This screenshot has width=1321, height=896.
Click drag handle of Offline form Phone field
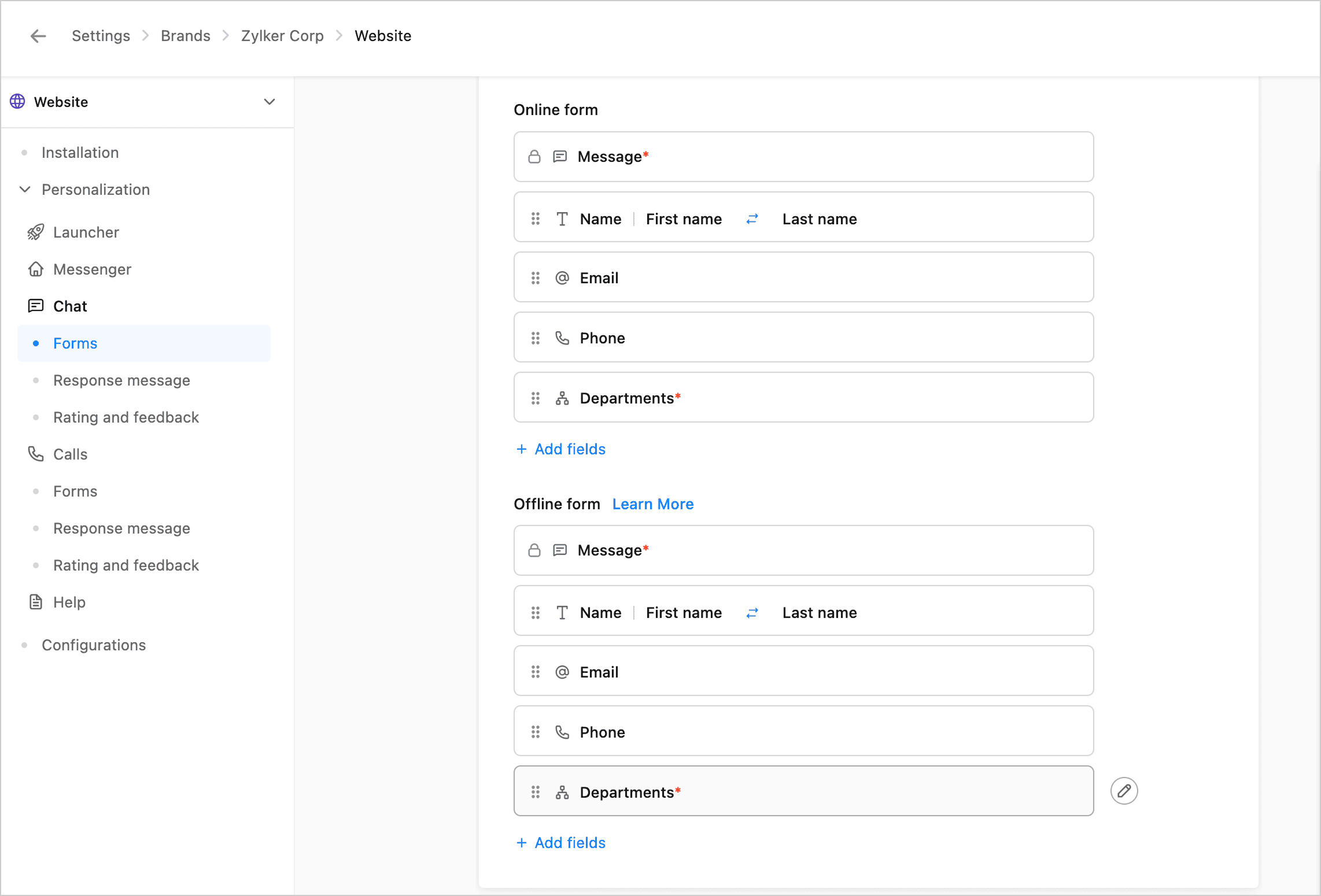click(536, 732)
